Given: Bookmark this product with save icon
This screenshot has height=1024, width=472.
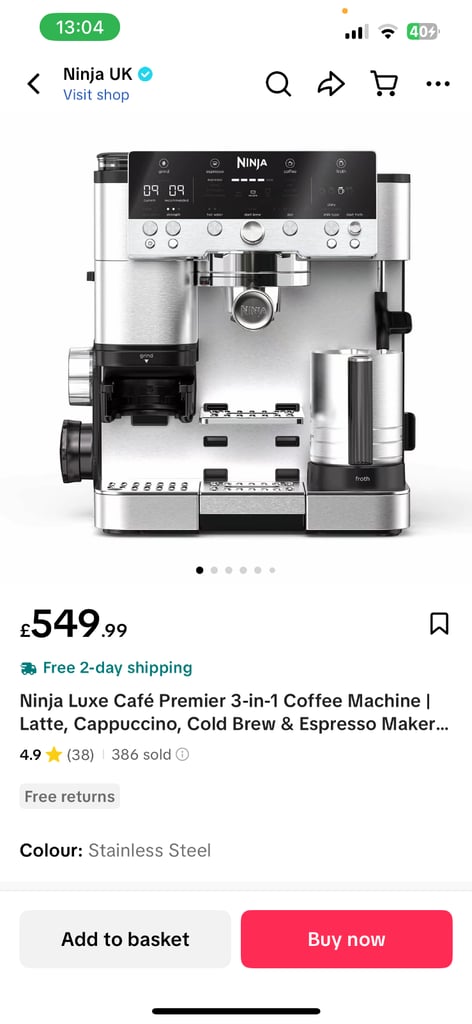Looking at the screenshot, I should [439, 623].
